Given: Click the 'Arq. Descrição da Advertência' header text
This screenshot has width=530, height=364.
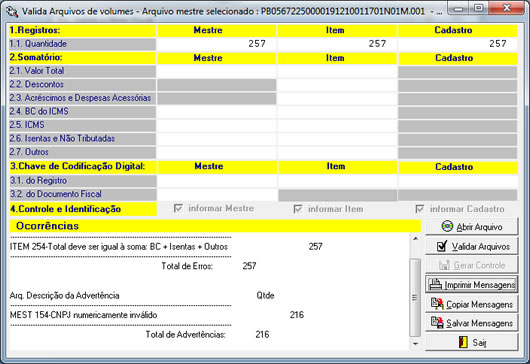Looking at the screenshot, I should pos(65,296).
